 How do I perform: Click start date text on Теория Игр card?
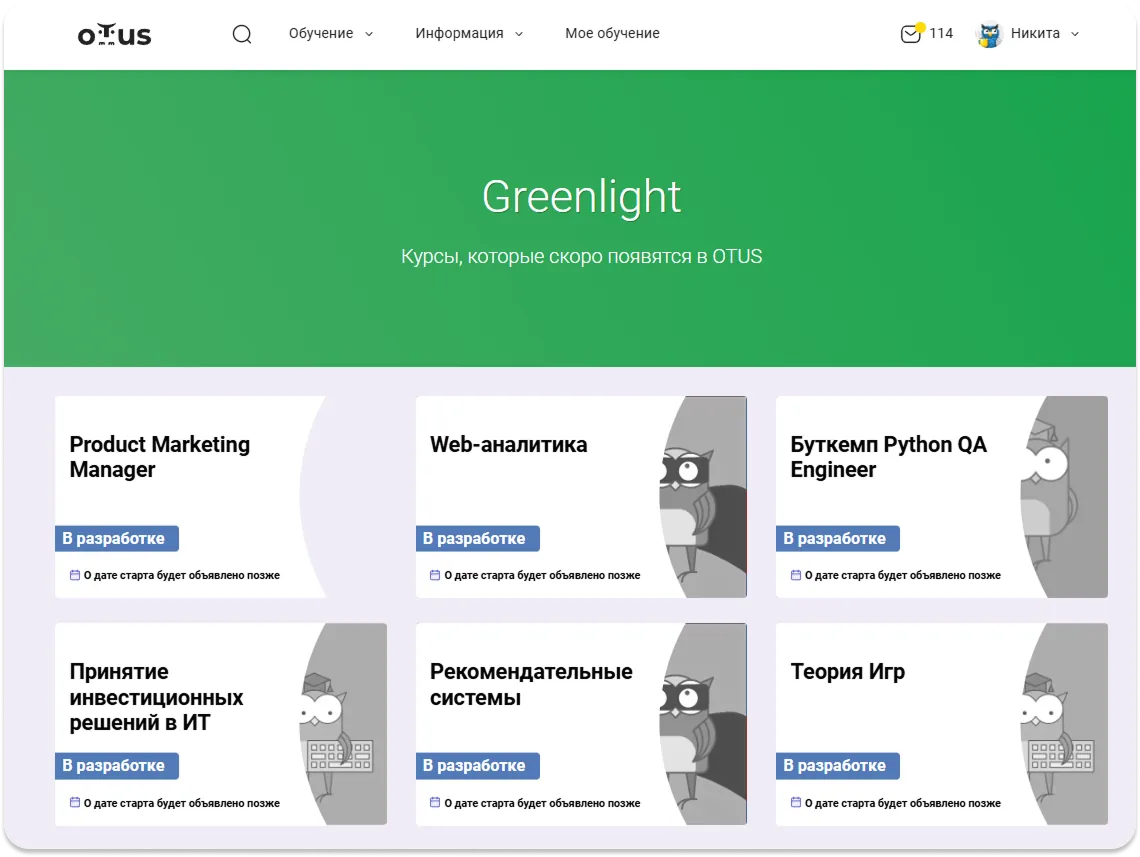coord(903,803)
